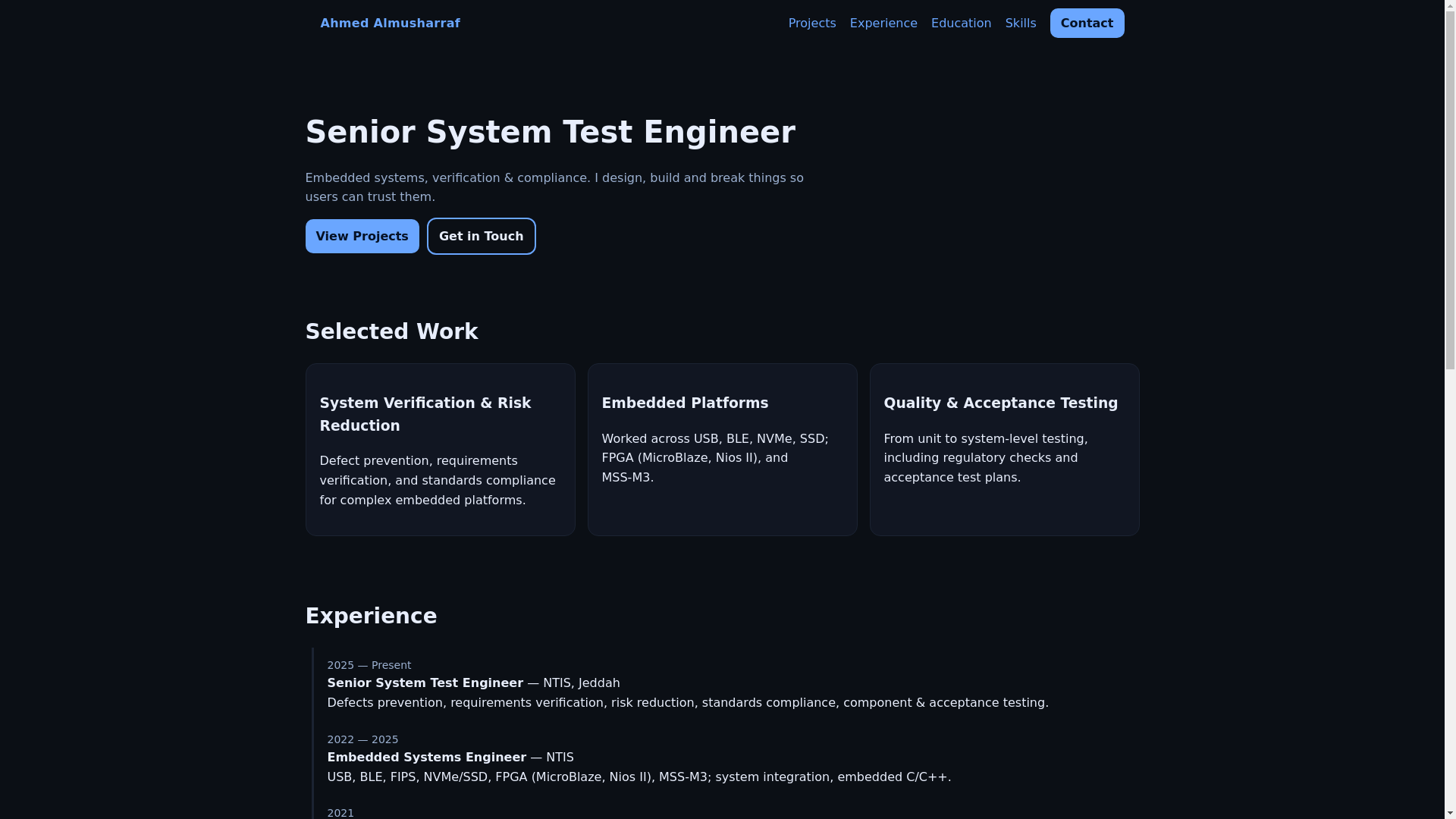Viewport: 1456px width, 819px height.
Task: Open the Projects nav link
Action: (x=812, y=24)
